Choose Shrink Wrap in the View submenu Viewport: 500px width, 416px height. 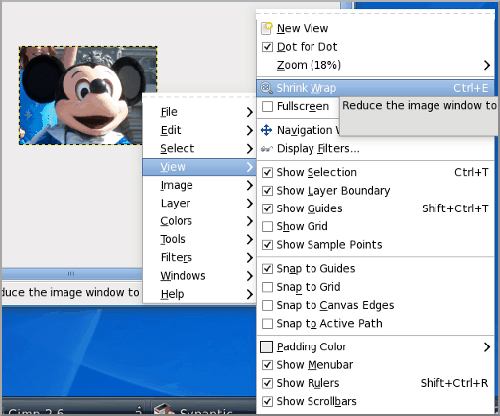375,88
